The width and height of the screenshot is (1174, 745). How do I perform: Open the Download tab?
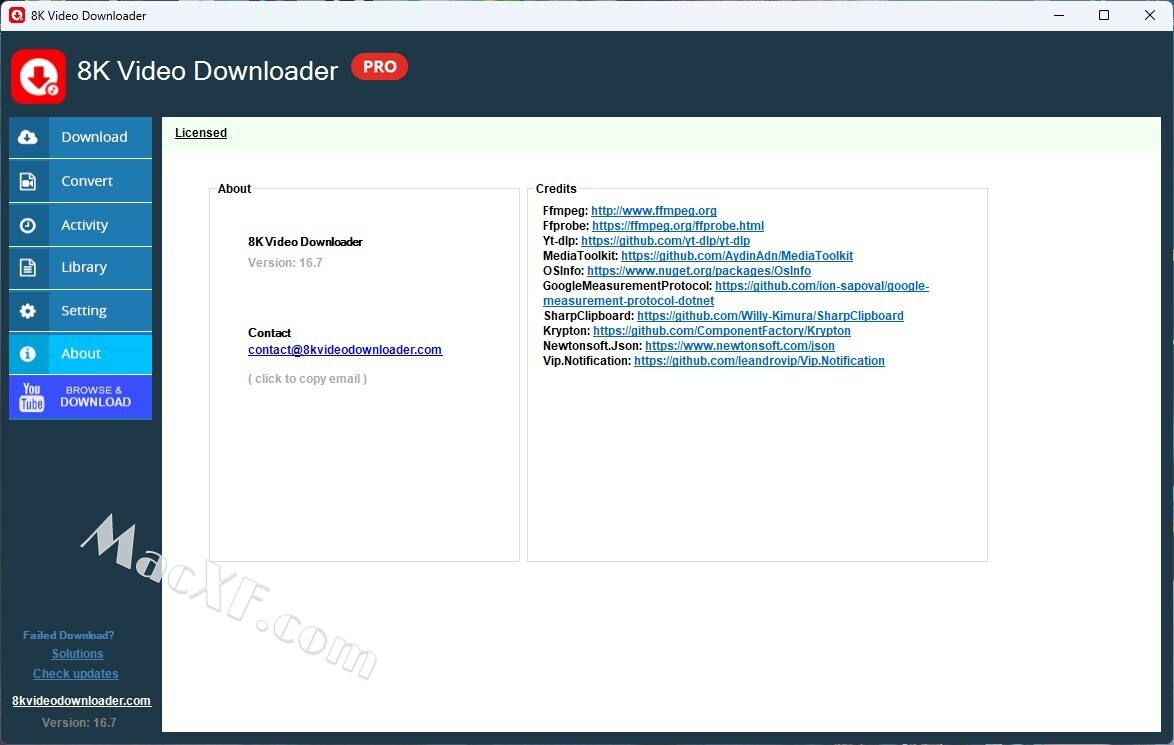coord(80,137)
